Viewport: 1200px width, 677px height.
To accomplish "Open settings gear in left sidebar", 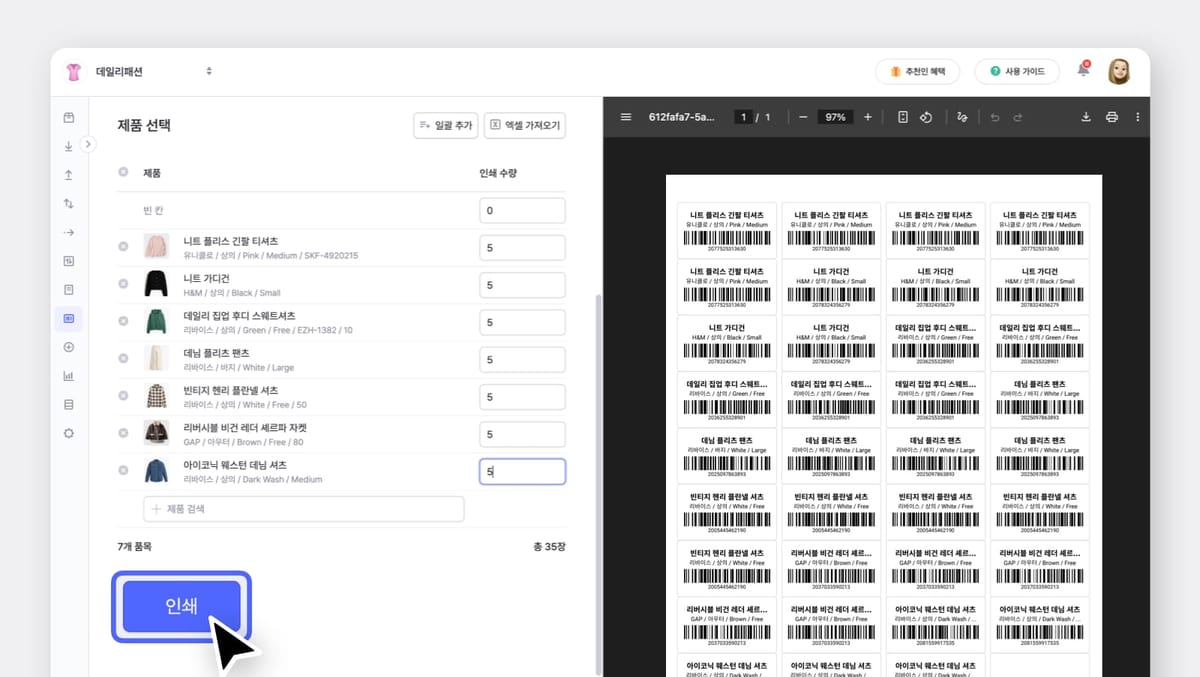I will point(69,433).
